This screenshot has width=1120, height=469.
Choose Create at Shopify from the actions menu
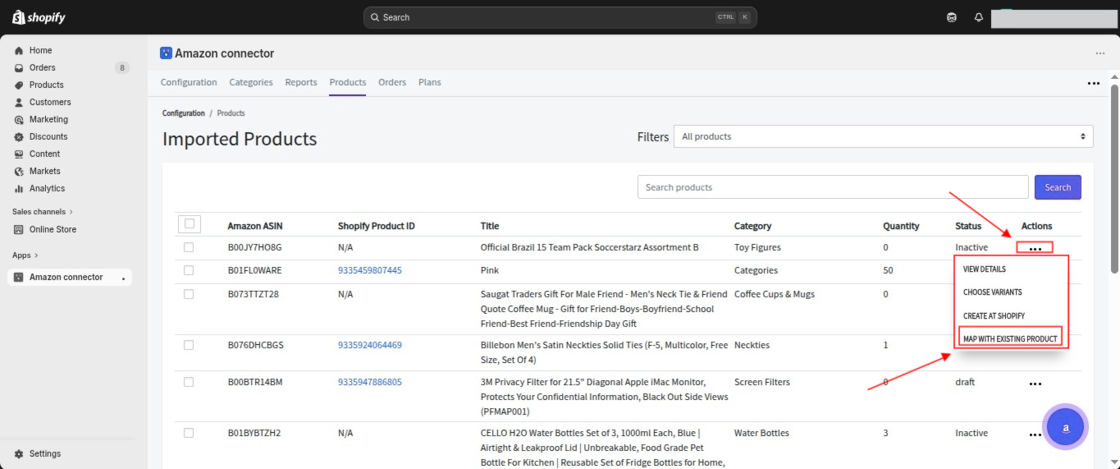pyautogui.click(x=994, y=316)
